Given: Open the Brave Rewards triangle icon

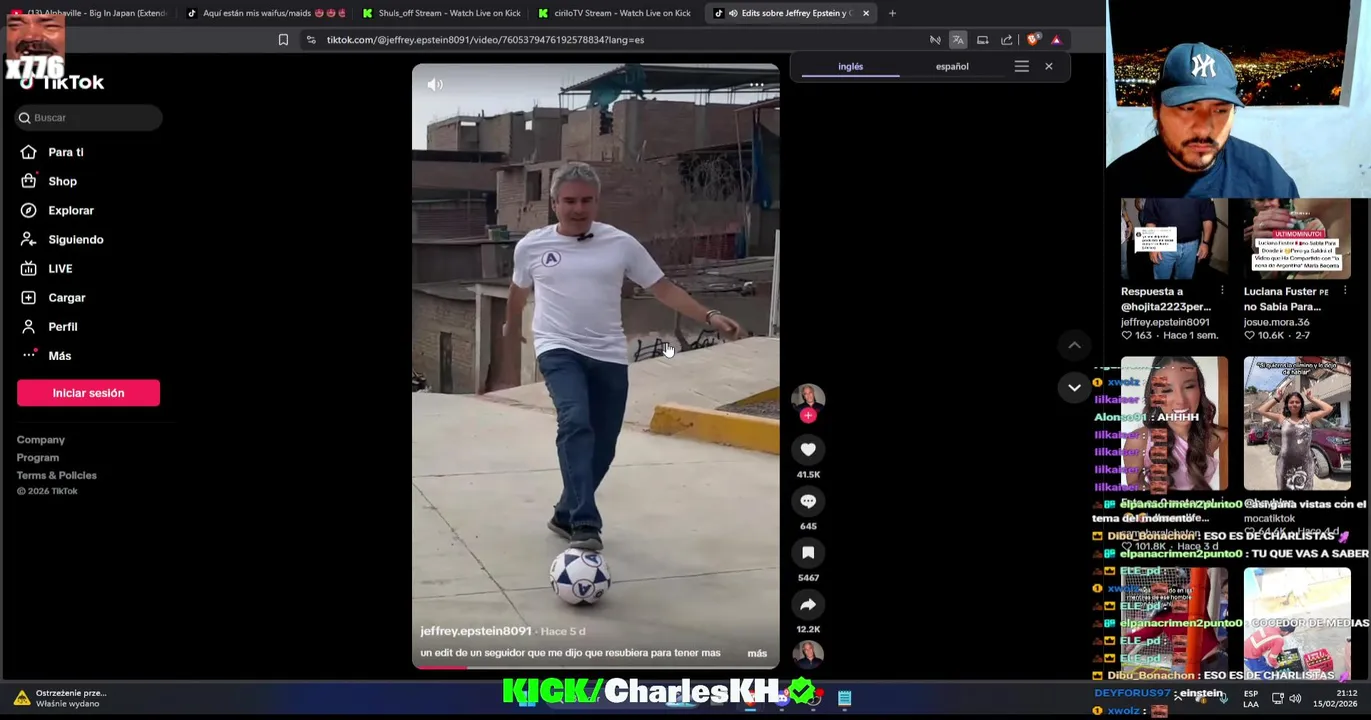Looking at the screenshot, I should coord(1056,40).
